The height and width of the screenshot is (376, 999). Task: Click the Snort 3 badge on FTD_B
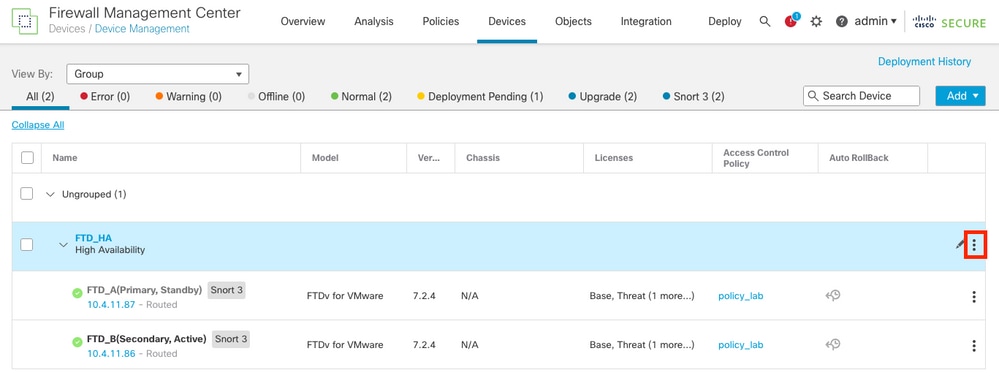[231, 339]
